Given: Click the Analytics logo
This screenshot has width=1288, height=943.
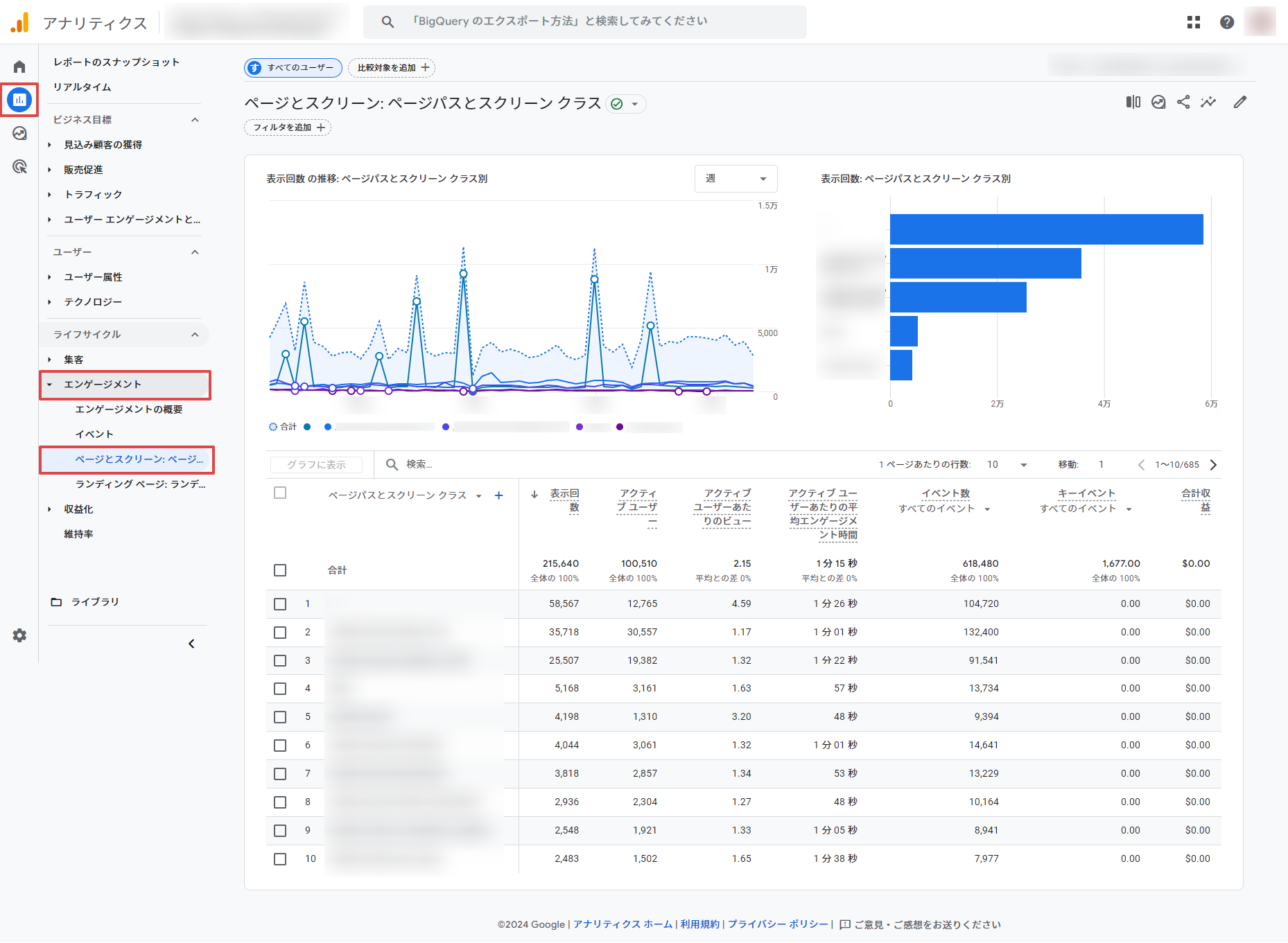Looking at the screenshot, I should coord(20,22).
